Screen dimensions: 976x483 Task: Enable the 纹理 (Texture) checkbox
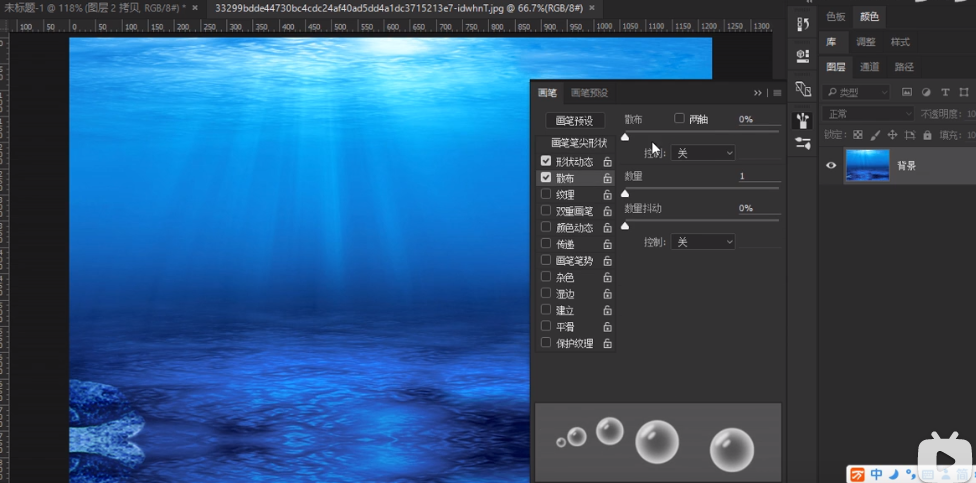[546, 194]
